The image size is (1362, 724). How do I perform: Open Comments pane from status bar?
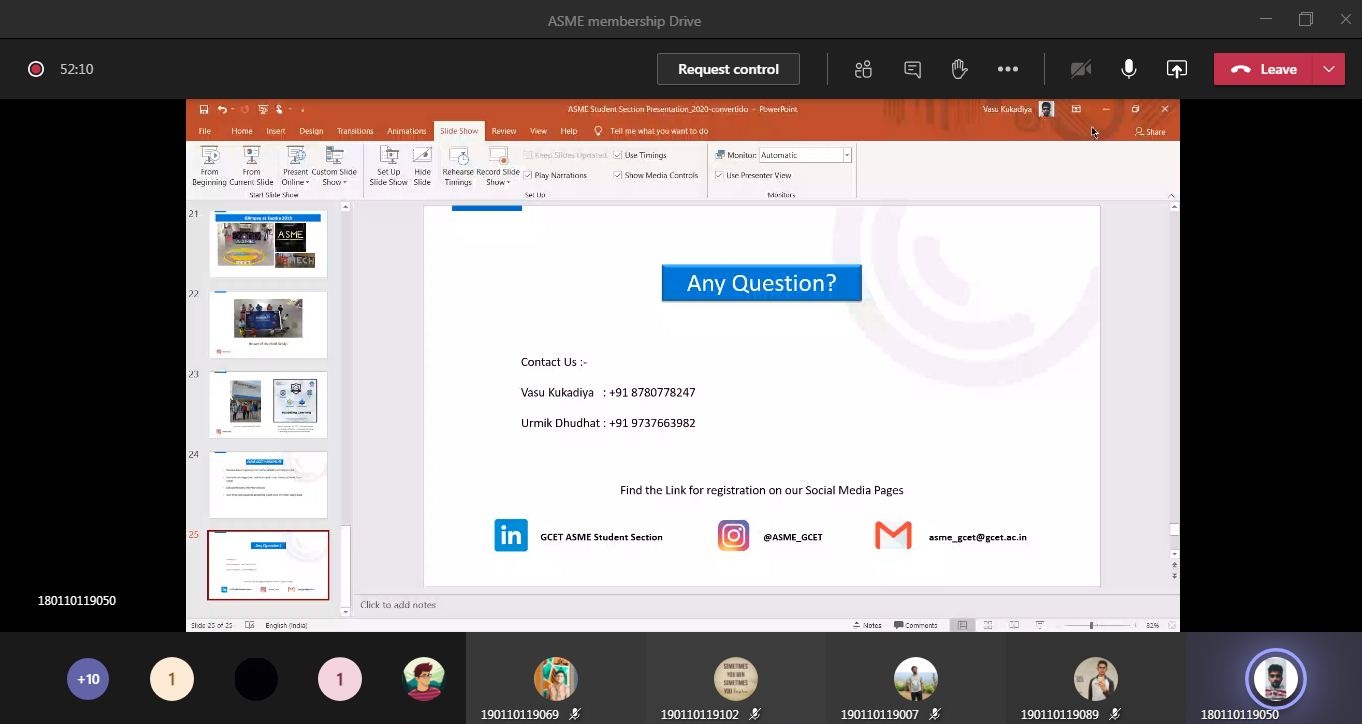coord(916,625)
